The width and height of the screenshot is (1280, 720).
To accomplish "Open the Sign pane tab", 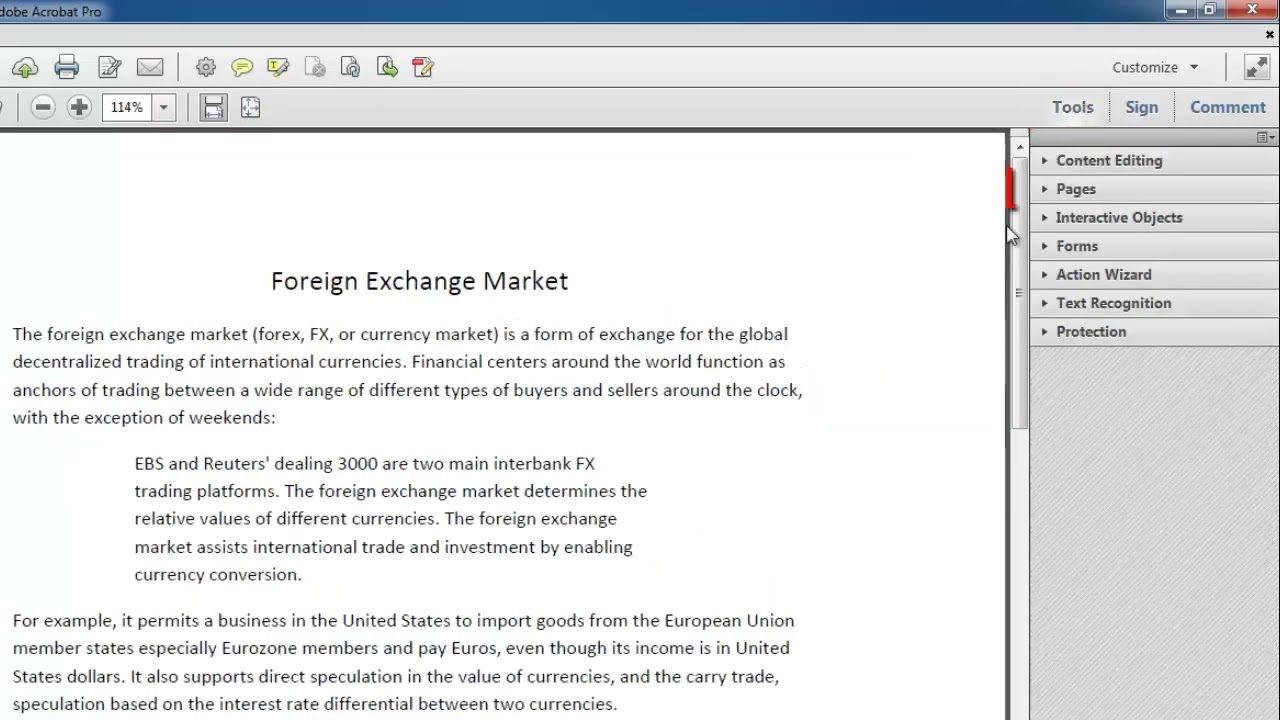I will click(1141, 107).
